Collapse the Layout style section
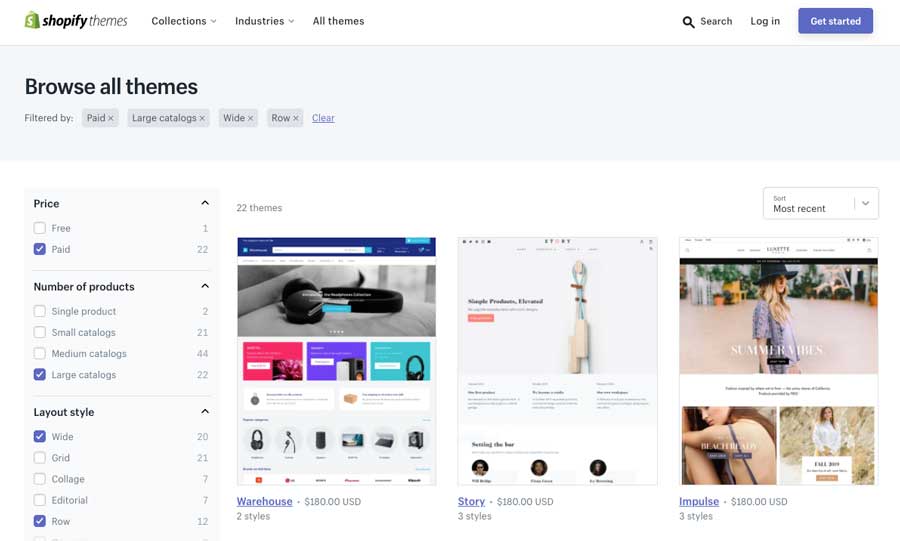Viewport: 900px width, 541px height. (205, 411)
